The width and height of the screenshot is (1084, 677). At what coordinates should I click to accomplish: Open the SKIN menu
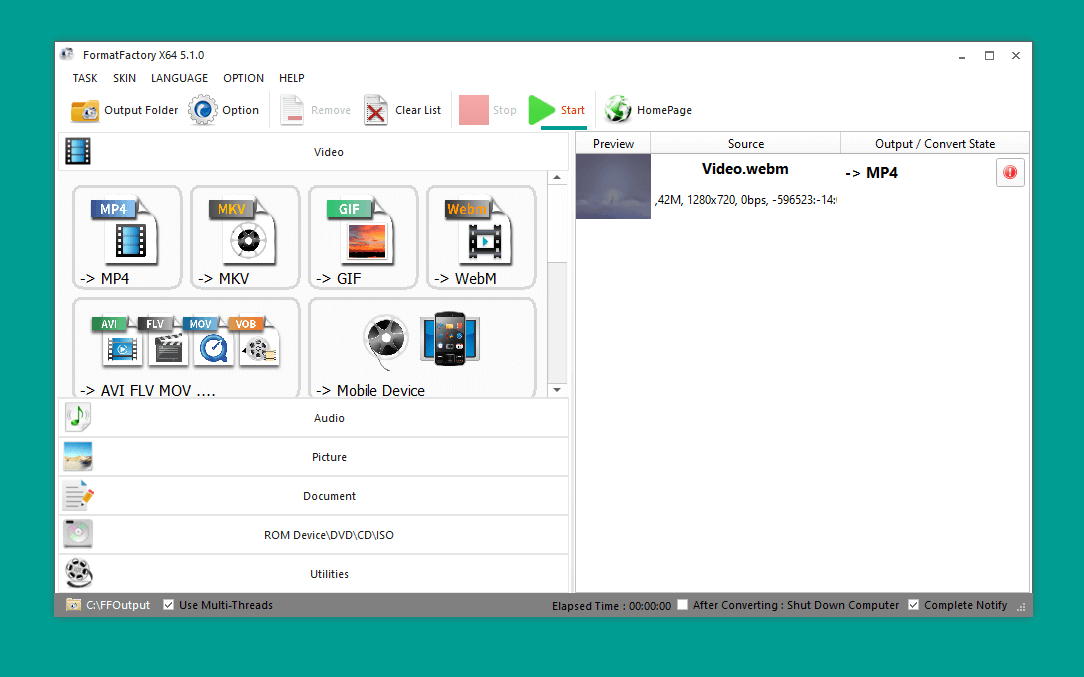(x=124, y=78)
